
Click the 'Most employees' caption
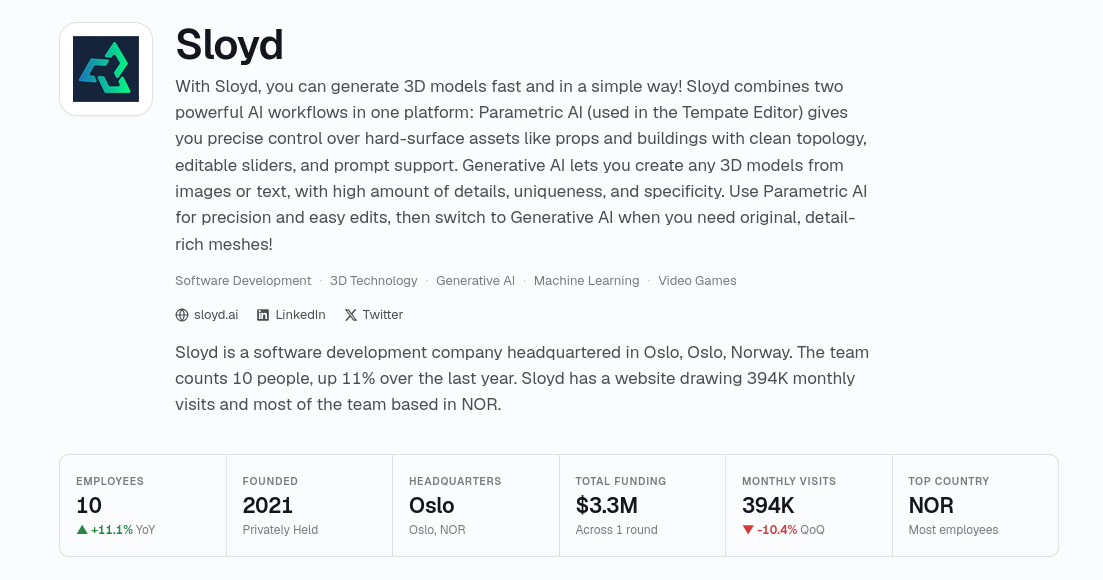pyautogui.click(x=953, y=529)
